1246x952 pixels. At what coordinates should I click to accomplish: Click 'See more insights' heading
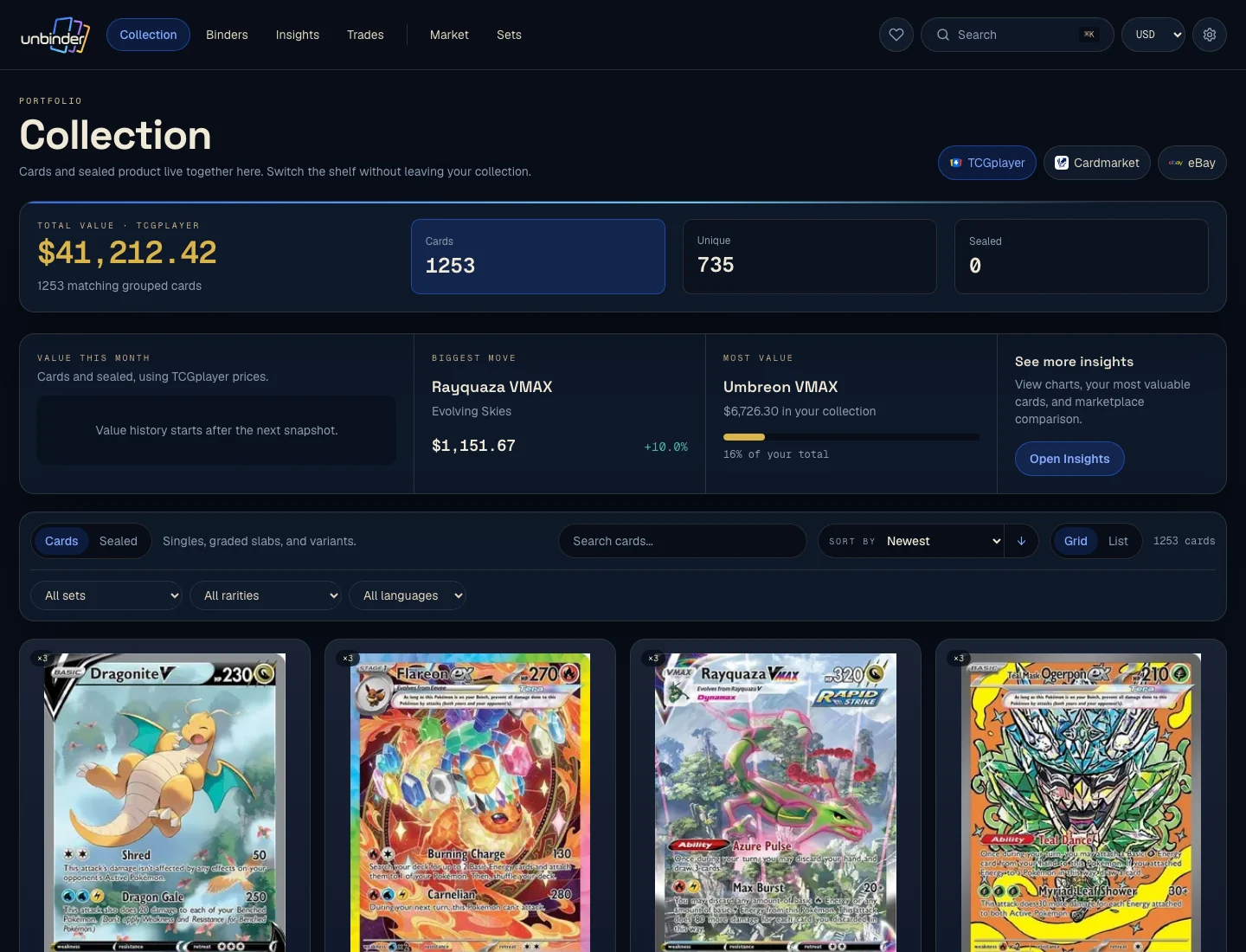click(x=1074, y=362)
